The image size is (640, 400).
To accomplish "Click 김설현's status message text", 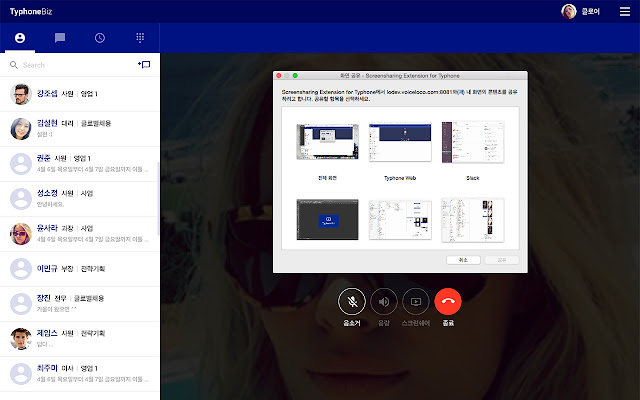I will click(x=44, y=134).
